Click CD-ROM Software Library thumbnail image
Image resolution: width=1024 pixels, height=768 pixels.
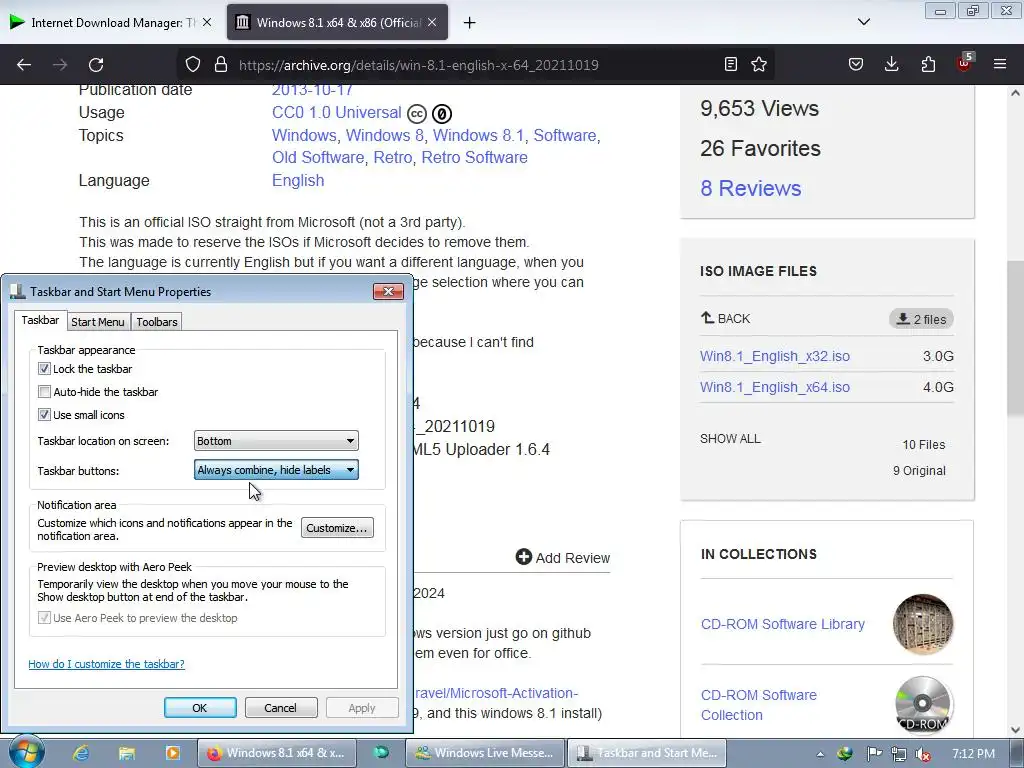(923, 624)
